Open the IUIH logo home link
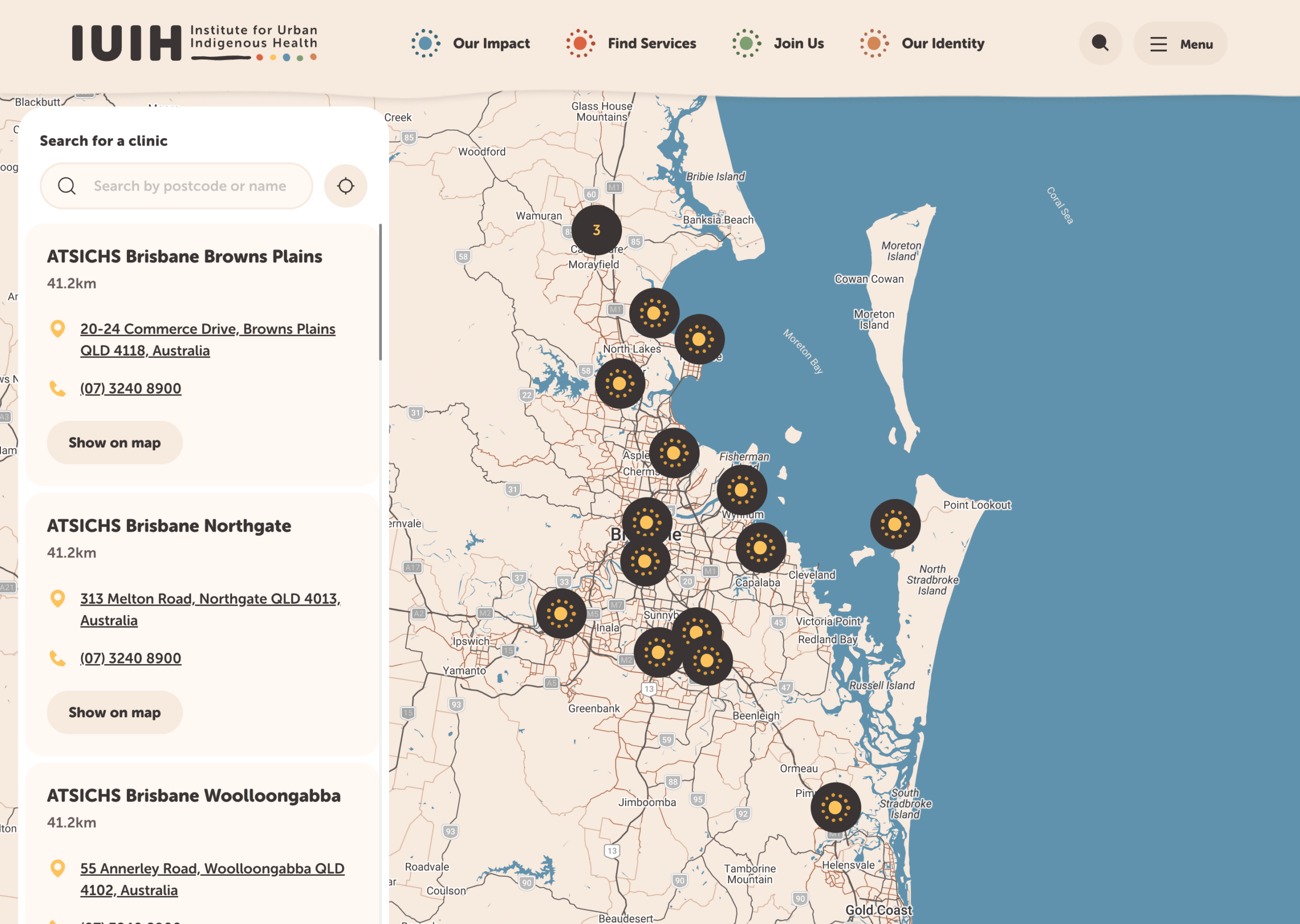The height and width of the screenshot is (924, 1300). point(194,43)
